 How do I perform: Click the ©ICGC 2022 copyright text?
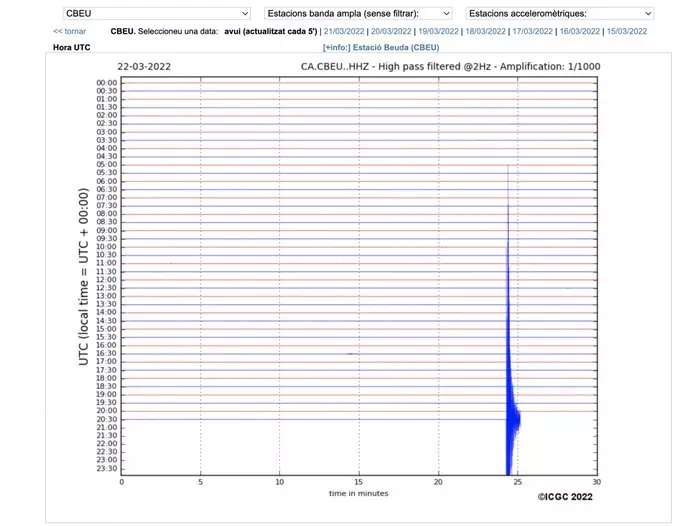coord(568,495)
